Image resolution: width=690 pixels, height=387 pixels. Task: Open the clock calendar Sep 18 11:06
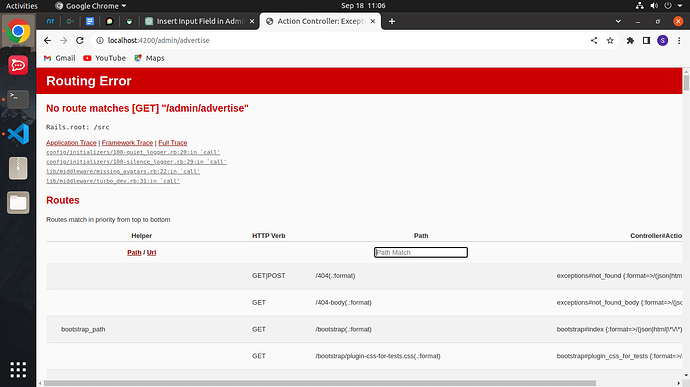(x=363, y=6)
